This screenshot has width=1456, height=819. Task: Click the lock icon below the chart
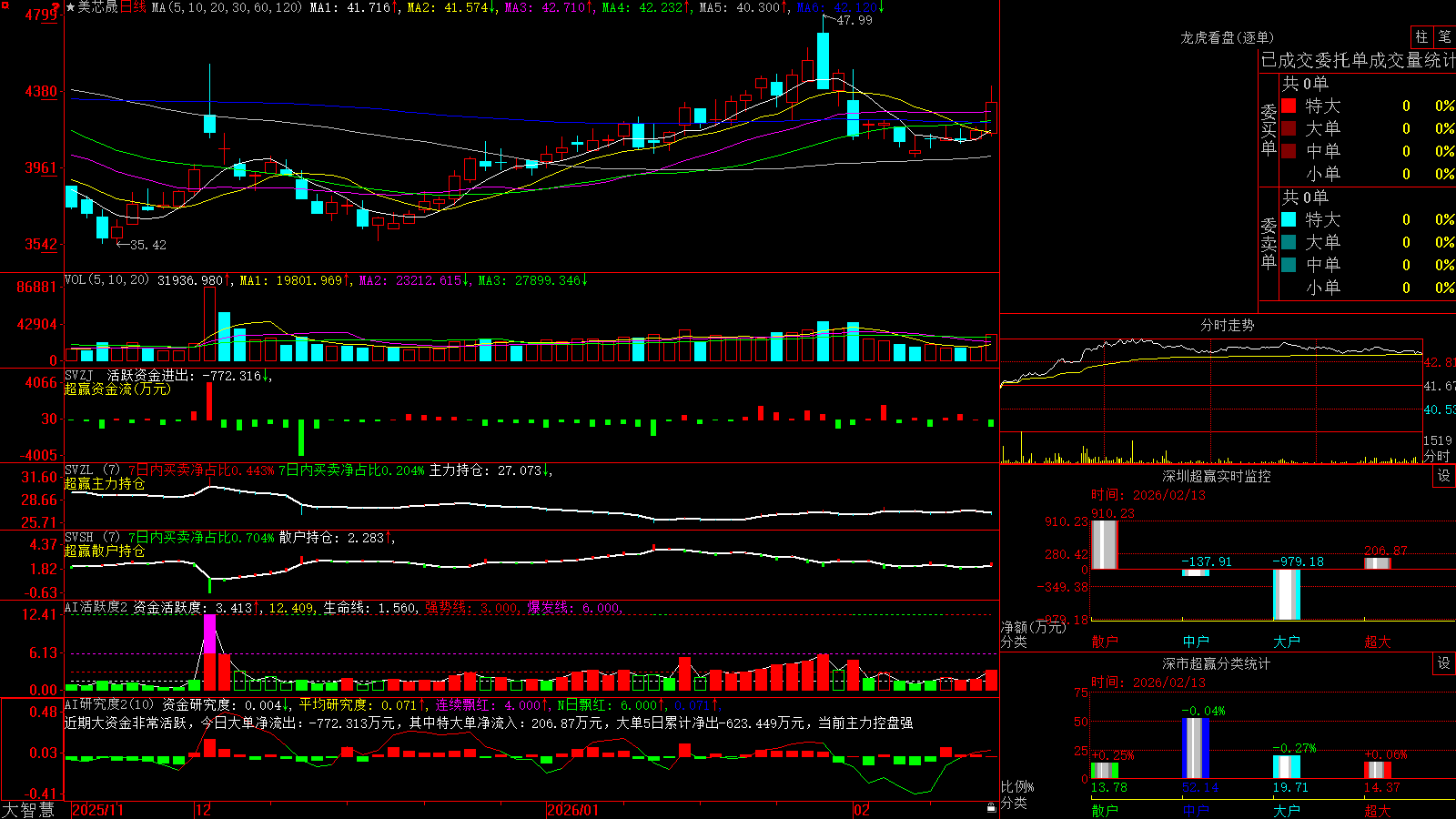click(991, 808)
